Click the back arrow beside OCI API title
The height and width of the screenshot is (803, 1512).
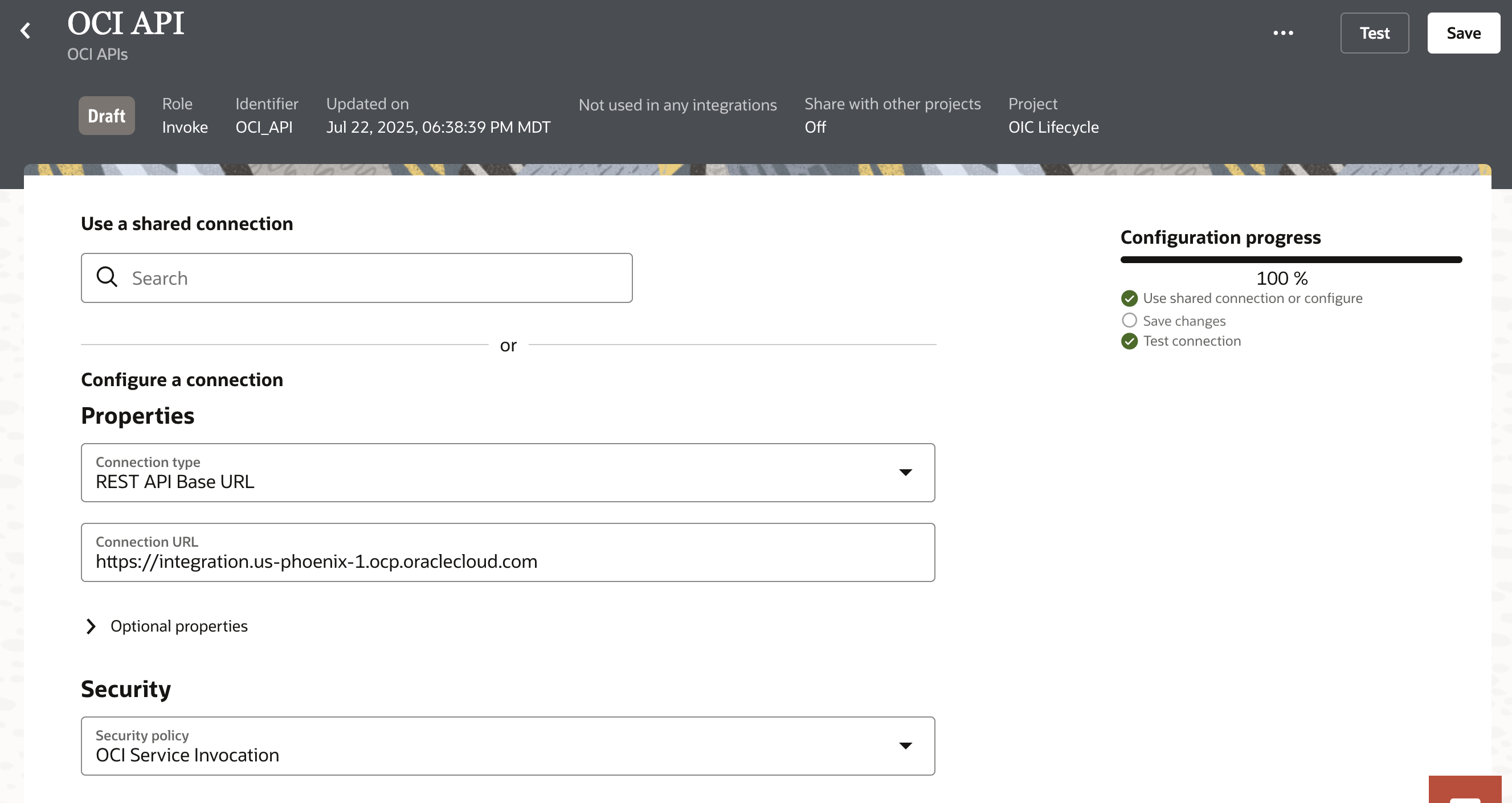click(26, 31)
